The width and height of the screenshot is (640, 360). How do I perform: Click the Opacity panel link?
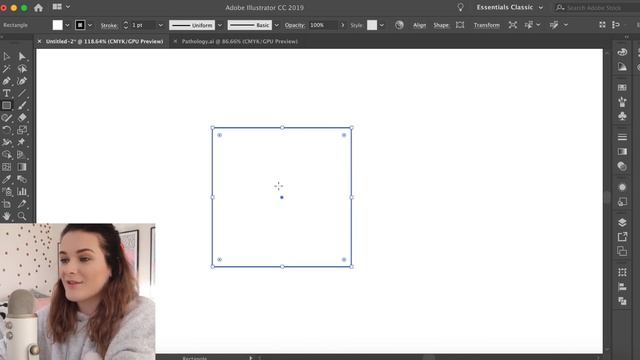(x=295, y=25)
